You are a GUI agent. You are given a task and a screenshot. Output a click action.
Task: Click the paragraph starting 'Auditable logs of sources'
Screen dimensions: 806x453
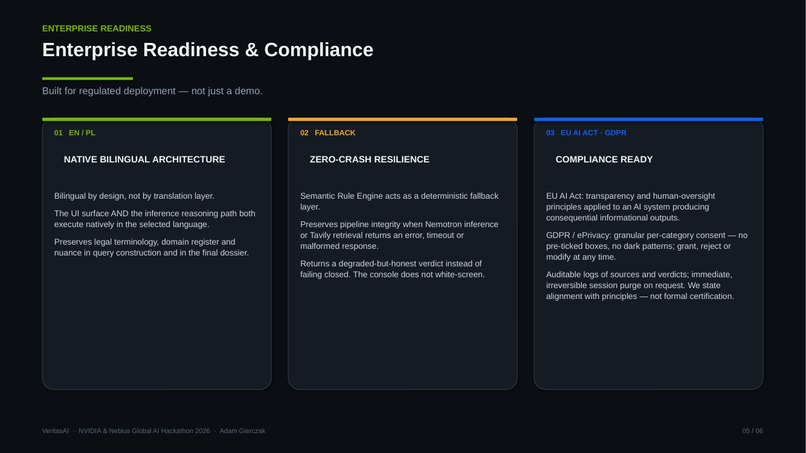pyautogui.click(x=640, y=285)
